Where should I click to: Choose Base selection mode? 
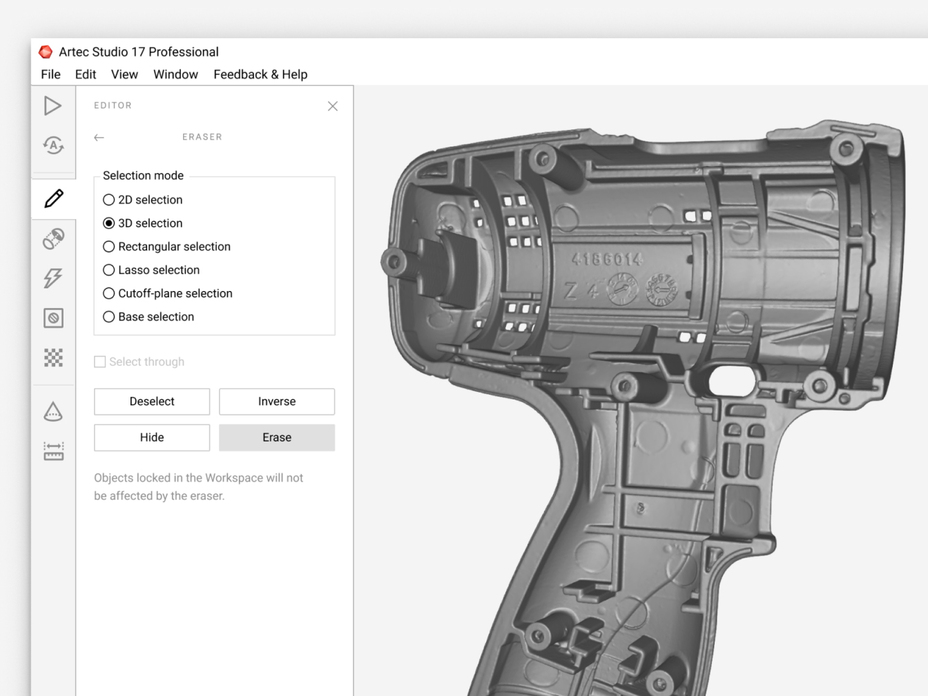[x=149, y=317]
